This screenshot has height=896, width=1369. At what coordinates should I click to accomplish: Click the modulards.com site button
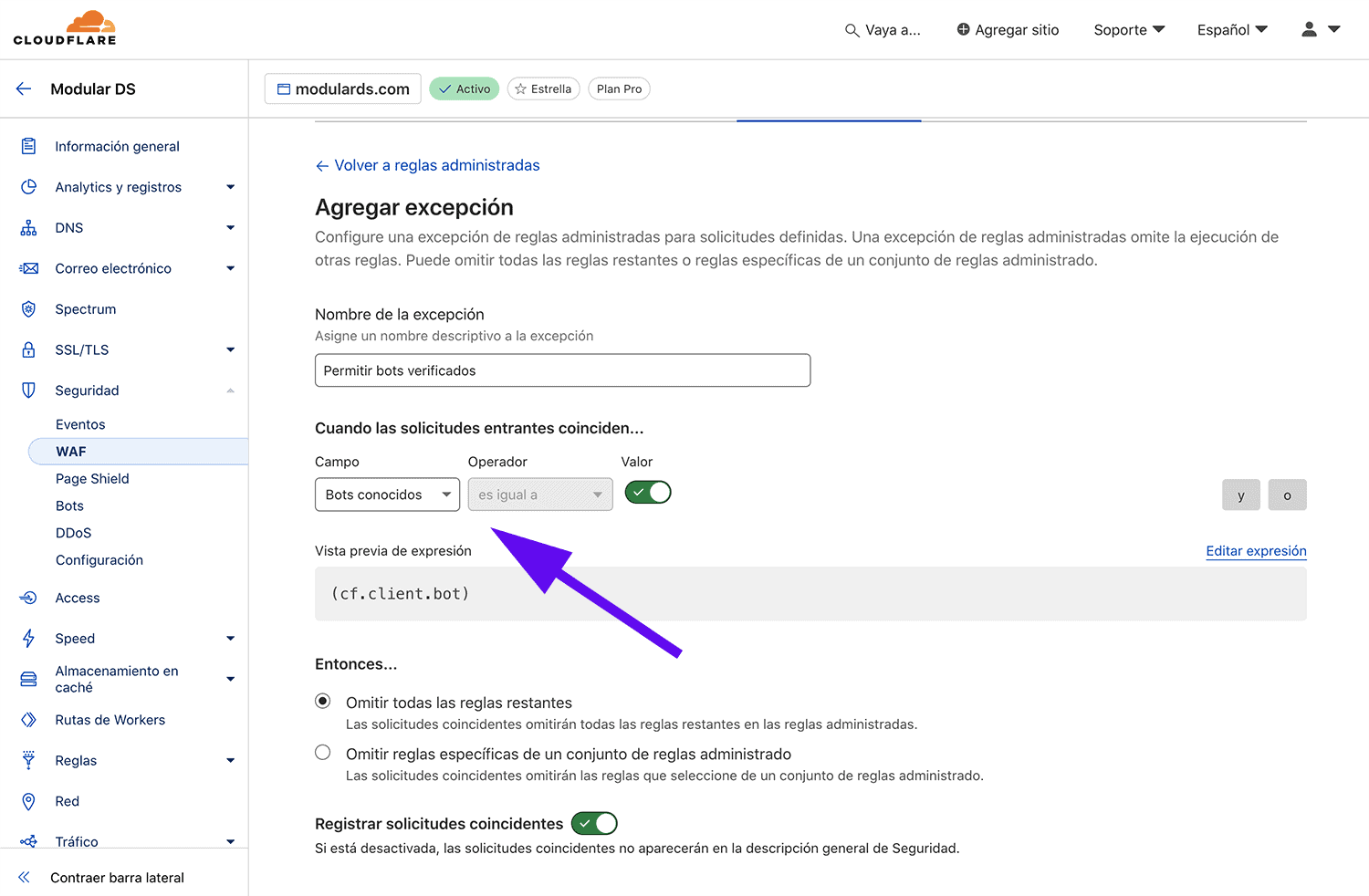343,89
